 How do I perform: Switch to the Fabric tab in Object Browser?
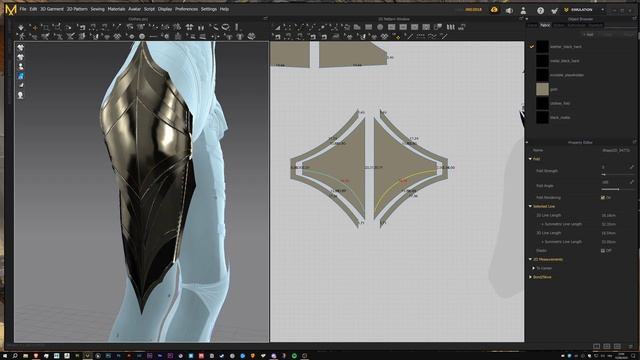[545, 25]
